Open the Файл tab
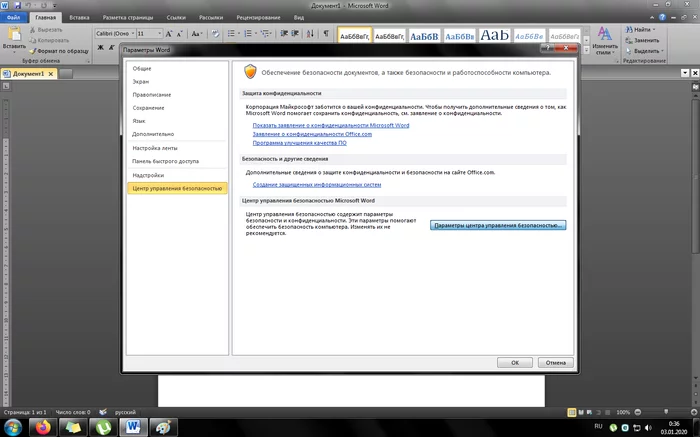 point(13,17)
